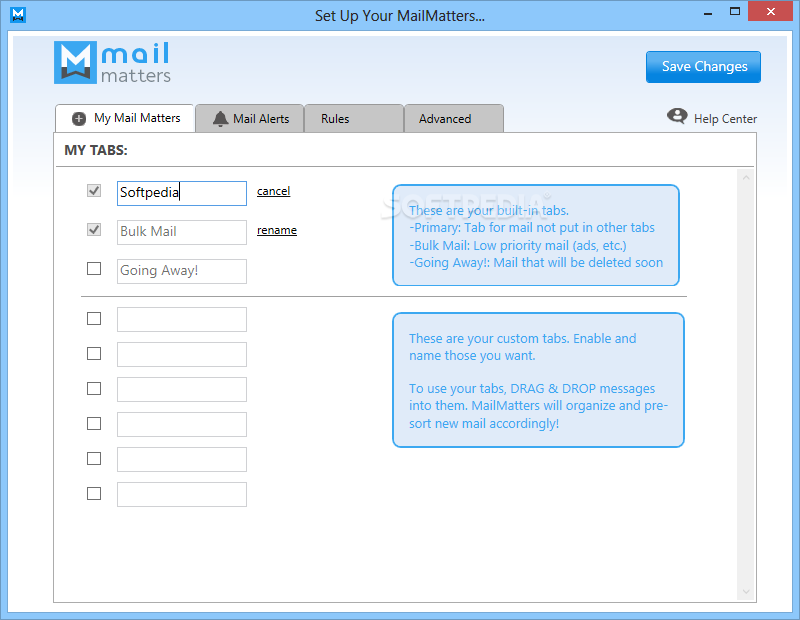Click the cancel link next to Softpedia
This screenshot has width=800, height=620.
tap(273, 191)
